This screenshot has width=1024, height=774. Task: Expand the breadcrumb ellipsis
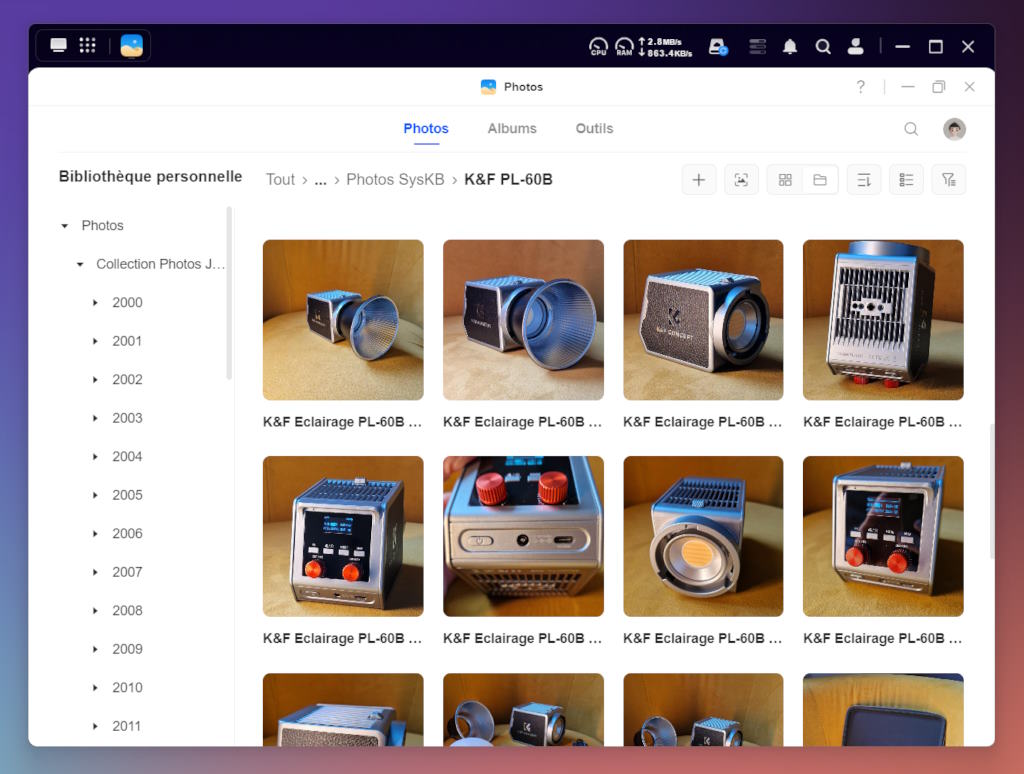[320, 181]
